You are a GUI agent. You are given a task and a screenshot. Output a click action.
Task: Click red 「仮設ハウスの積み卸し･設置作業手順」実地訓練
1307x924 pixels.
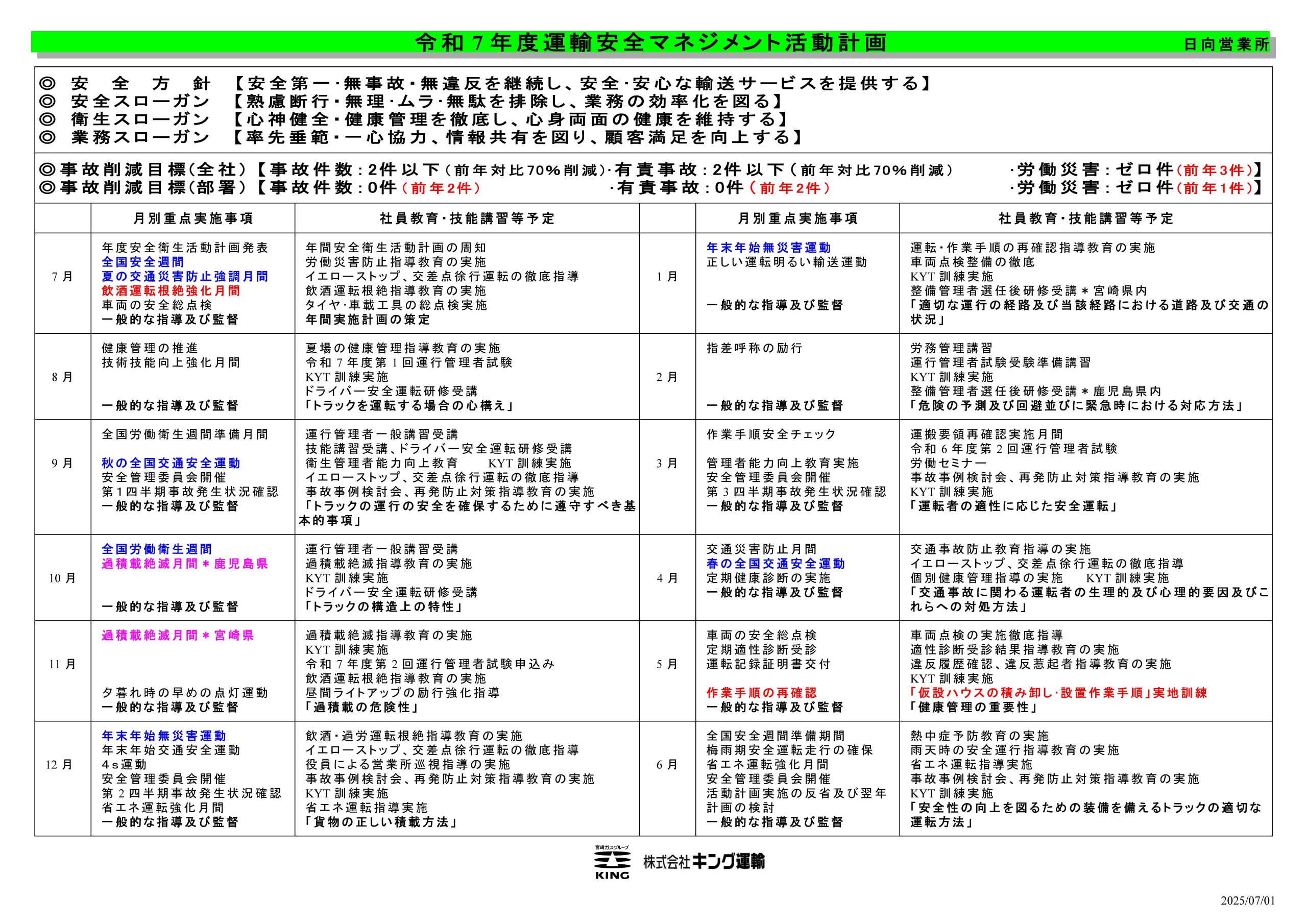1058,693
